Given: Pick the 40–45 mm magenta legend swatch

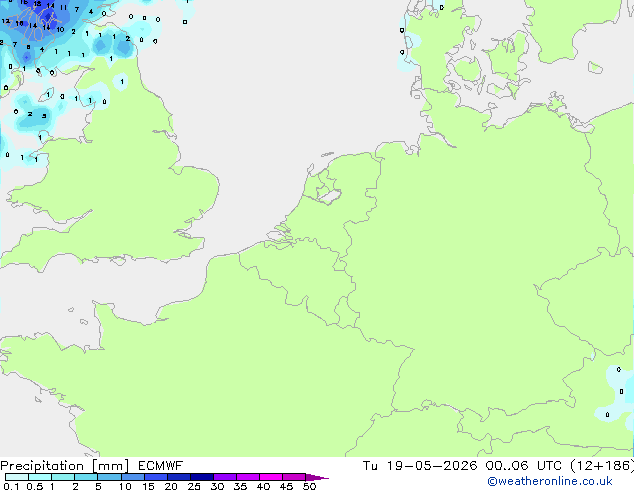Looking at the screenshot, I should point(271,477).
